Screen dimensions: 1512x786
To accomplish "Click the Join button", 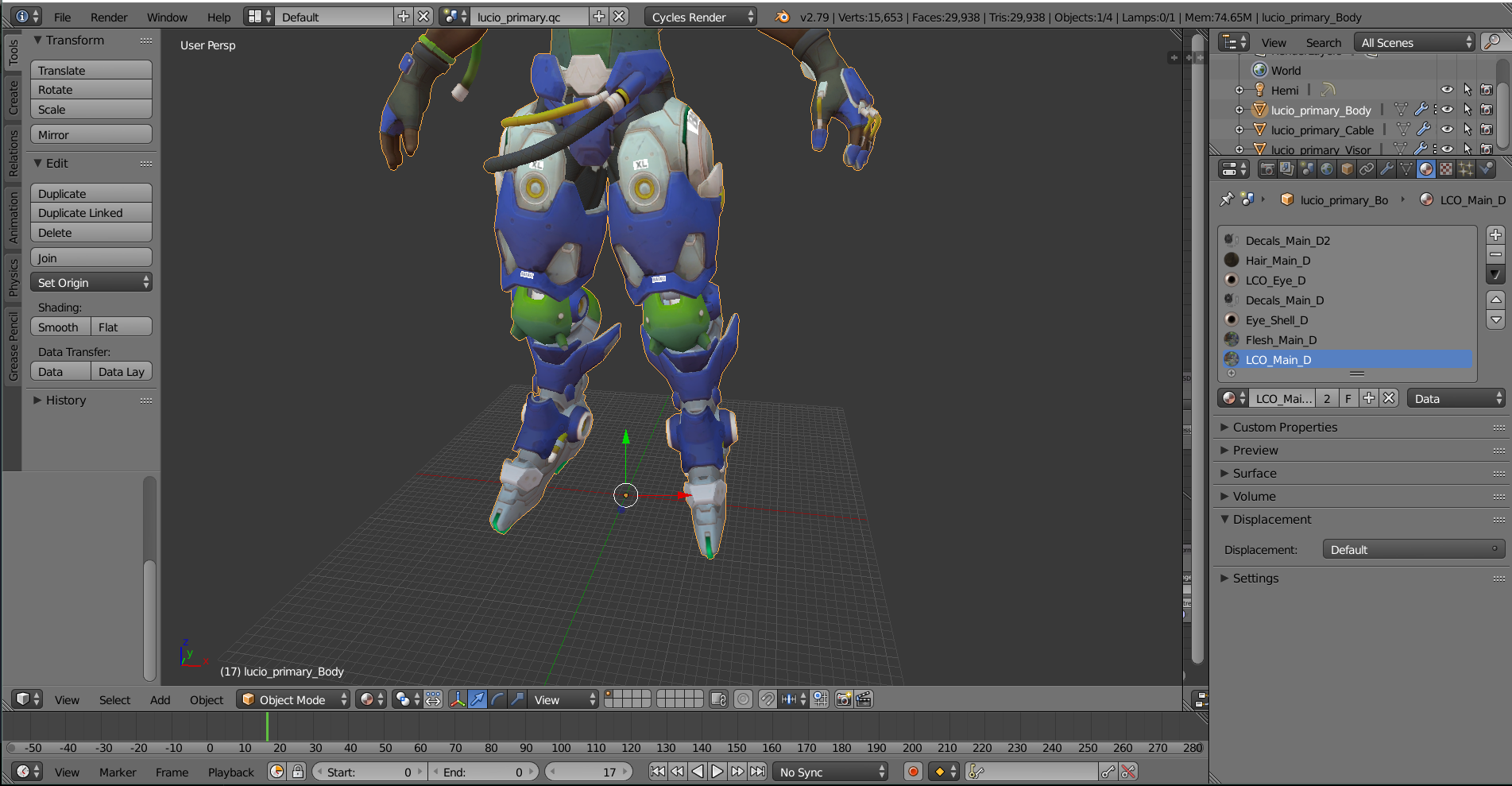I will click(91, 257).
